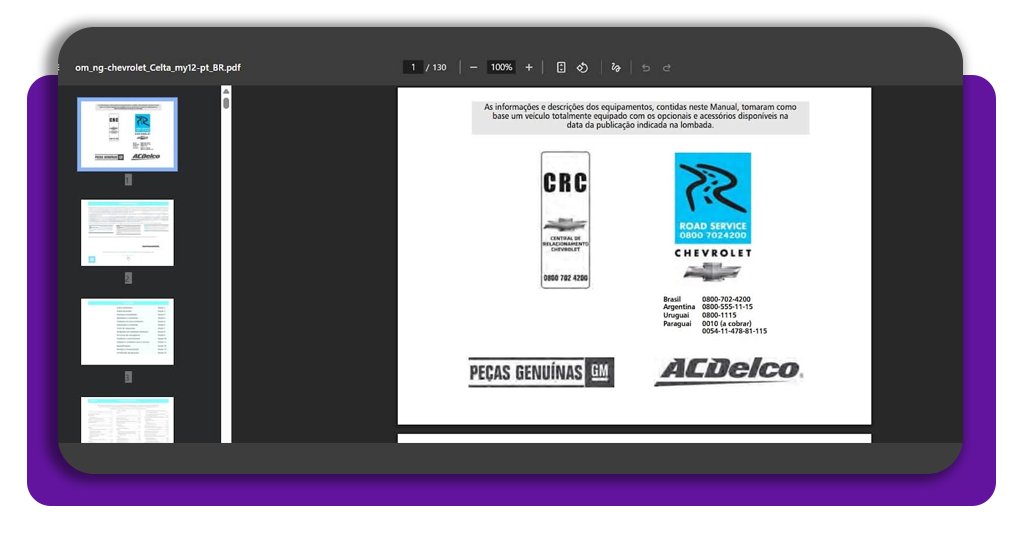Click the sidebar scrollbar up arrow
Image resolution: width=1024 pixels, height=536 pixels.
[x=226, y=91]
